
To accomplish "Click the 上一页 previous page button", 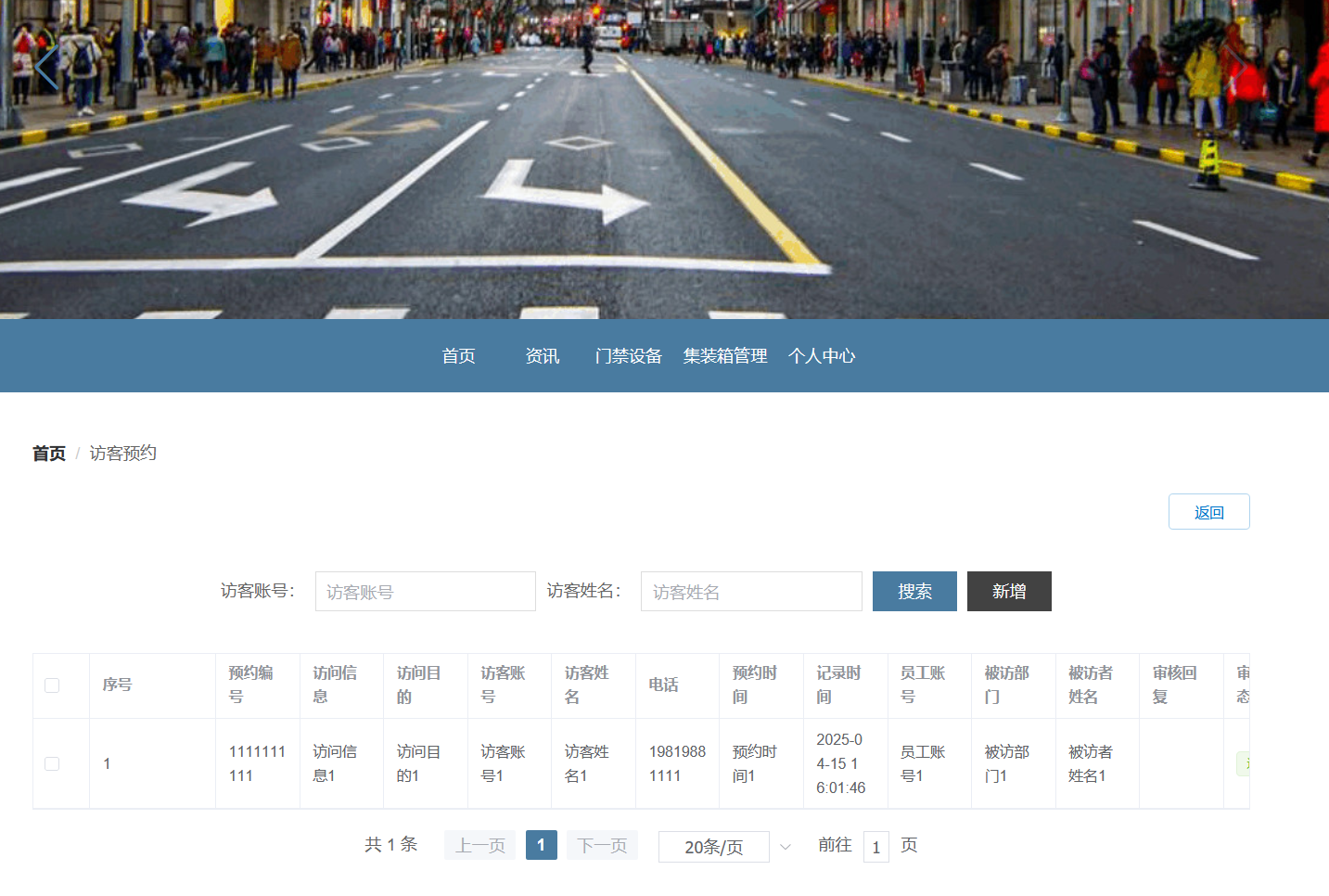I will pos(479,846).
